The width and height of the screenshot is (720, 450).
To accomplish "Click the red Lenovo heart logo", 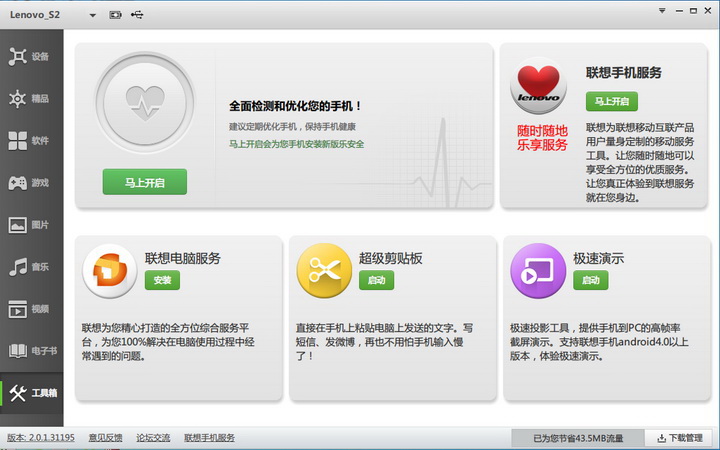I will click(x=538, y=86).
